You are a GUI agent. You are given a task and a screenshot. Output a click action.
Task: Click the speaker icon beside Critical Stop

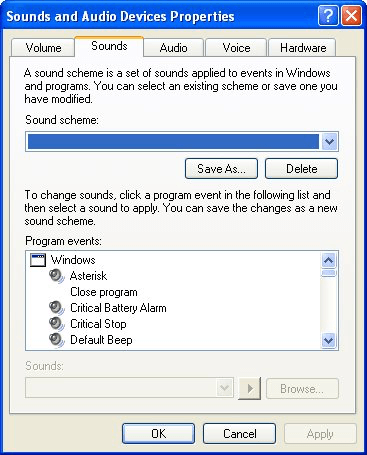[57, 324]
